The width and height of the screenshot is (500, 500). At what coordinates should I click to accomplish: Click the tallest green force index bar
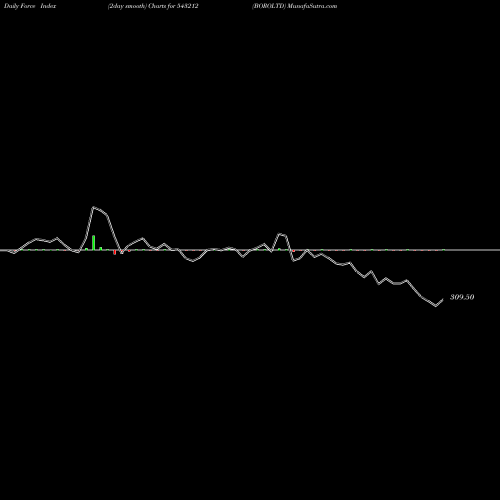(x=94, y=242)
